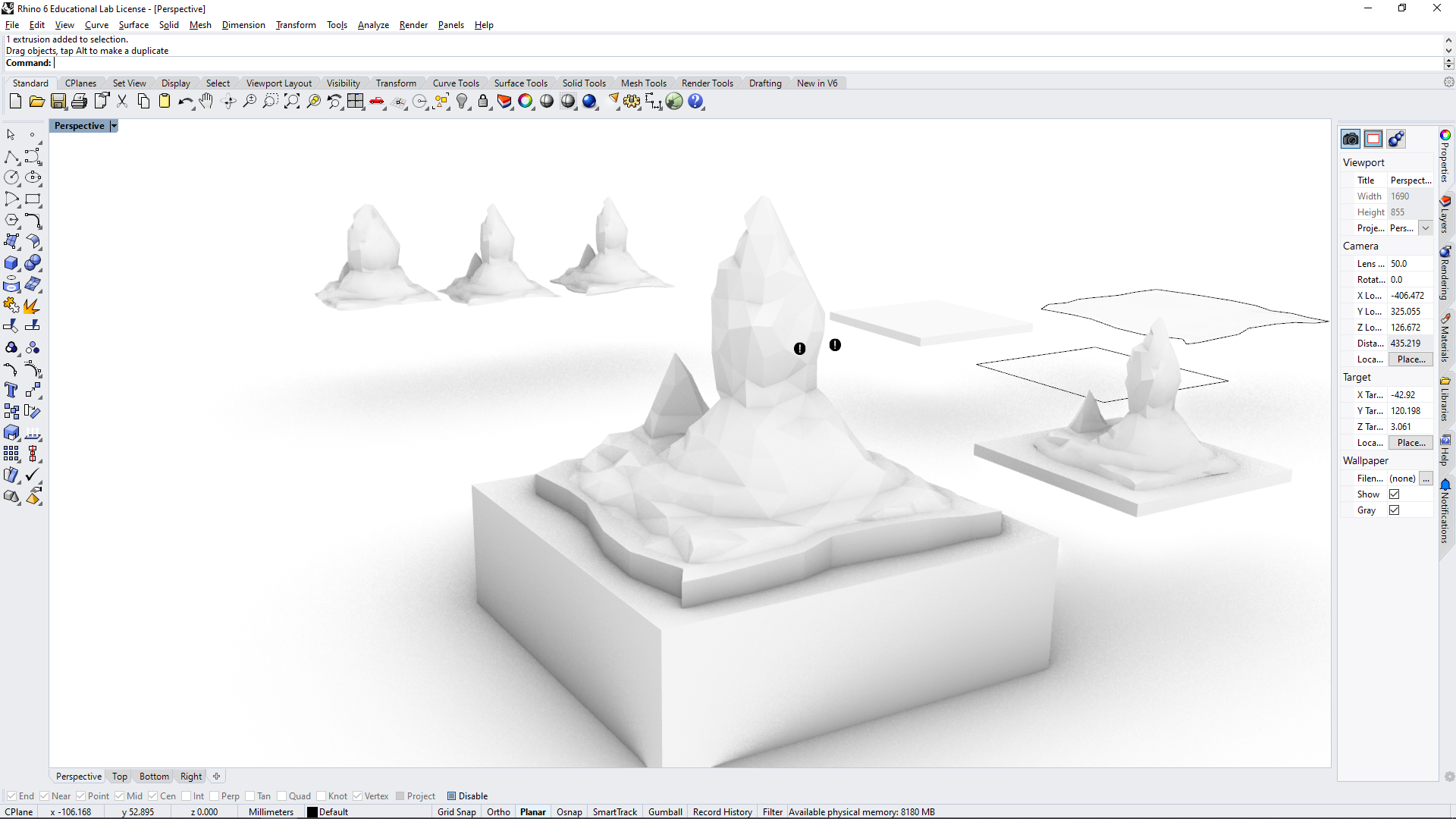Toggle the Show wallpaper checkbox
Viewport: 1456px width, 819px height.
[x=1395, y=494]
